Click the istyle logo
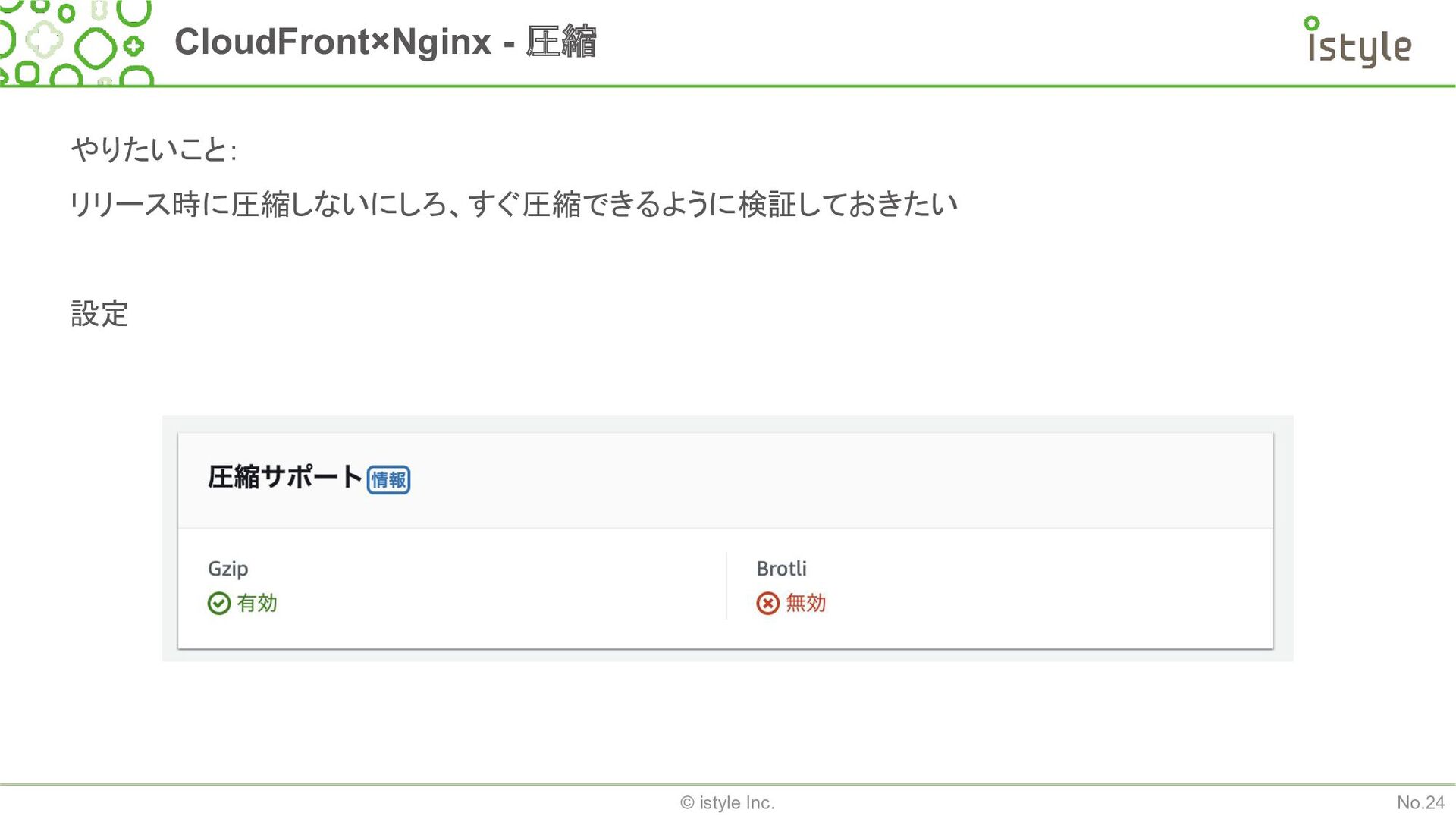This screenshot has width=1456, height=819. tap(1357, 42)
